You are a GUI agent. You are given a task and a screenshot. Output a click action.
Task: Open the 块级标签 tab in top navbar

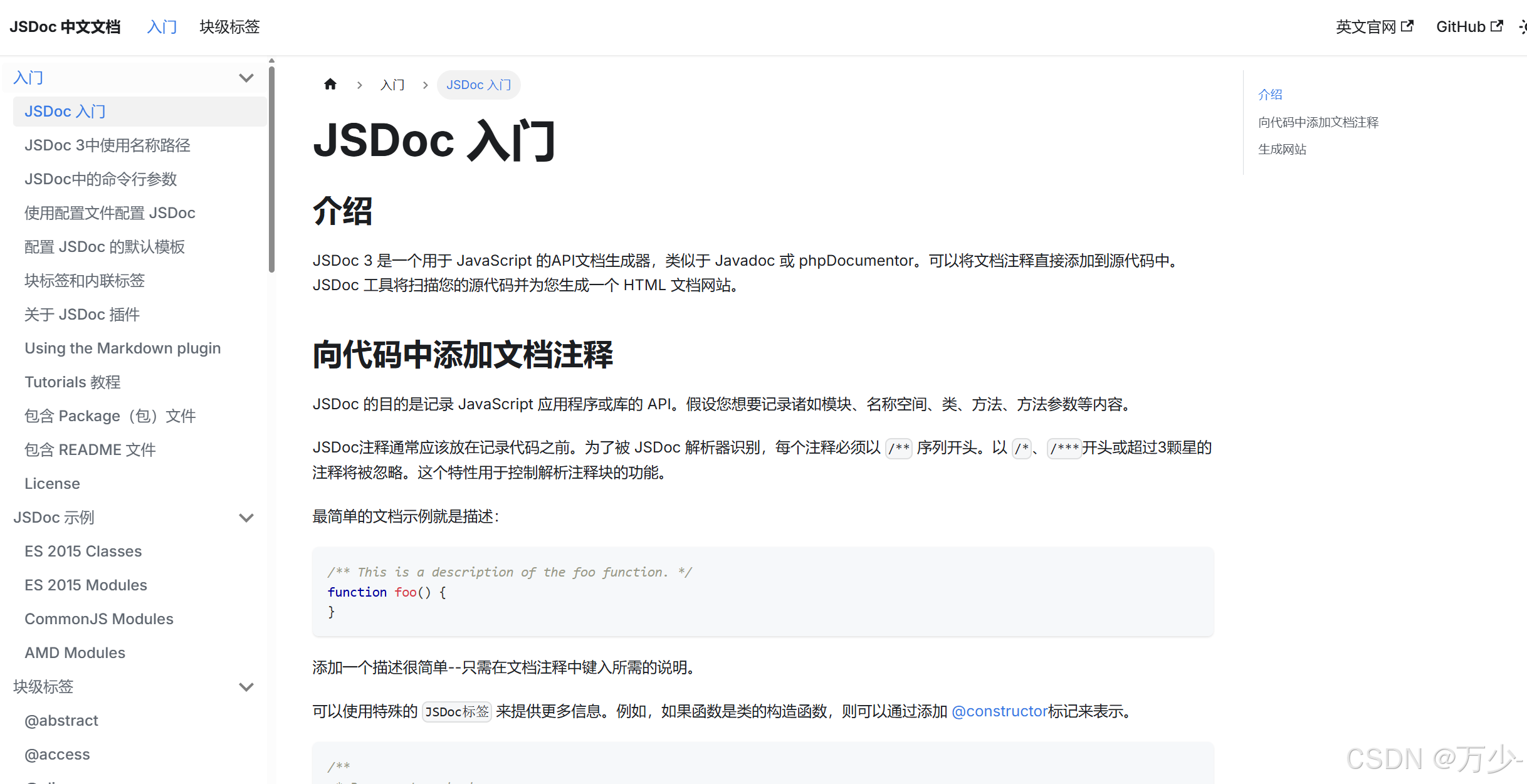point(229,27)
